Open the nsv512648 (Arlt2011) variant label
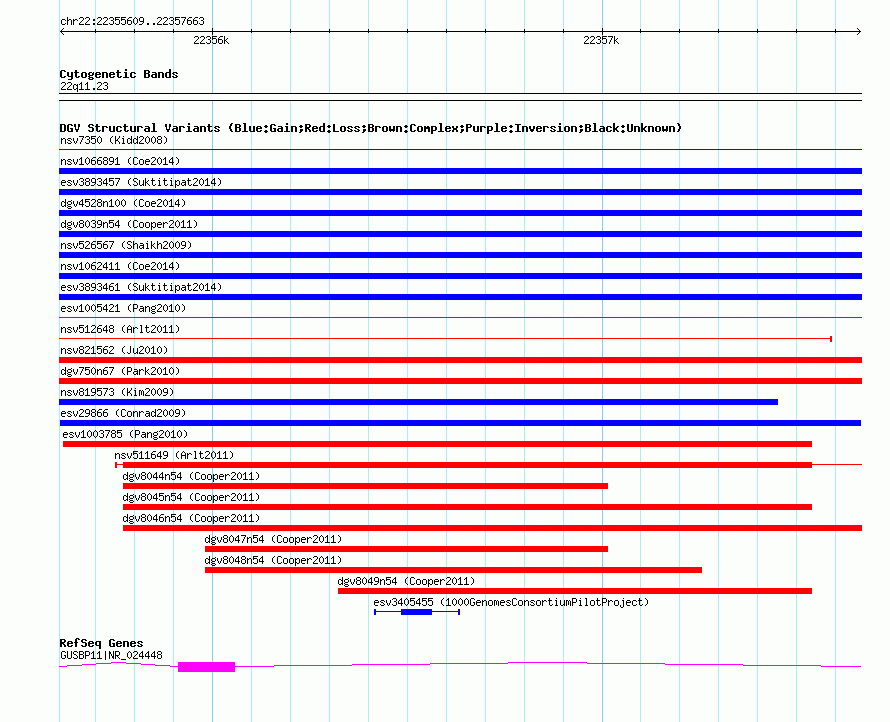Image resolution: width=890 pixels, height=722 pixels. click(x=120, y=329)
